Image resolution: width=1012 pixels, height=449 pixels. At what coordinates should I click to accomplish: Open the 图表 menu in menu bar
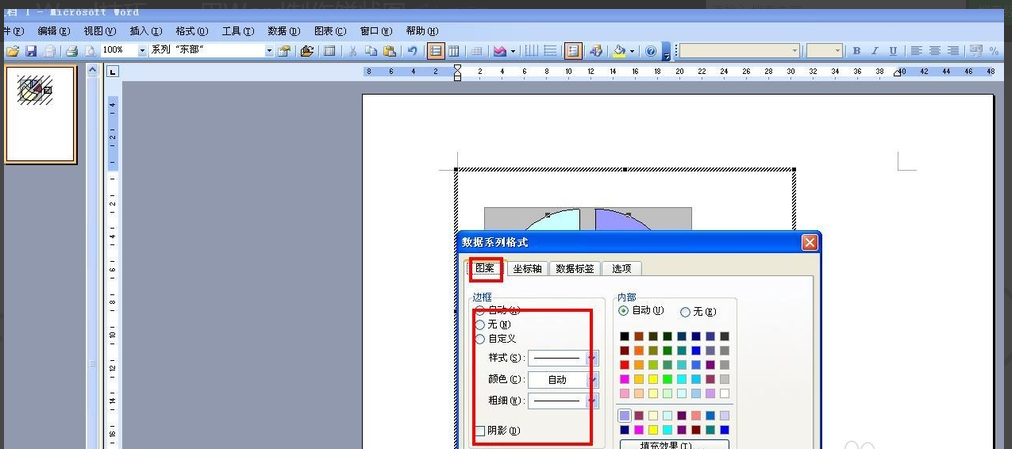[329, 31]
